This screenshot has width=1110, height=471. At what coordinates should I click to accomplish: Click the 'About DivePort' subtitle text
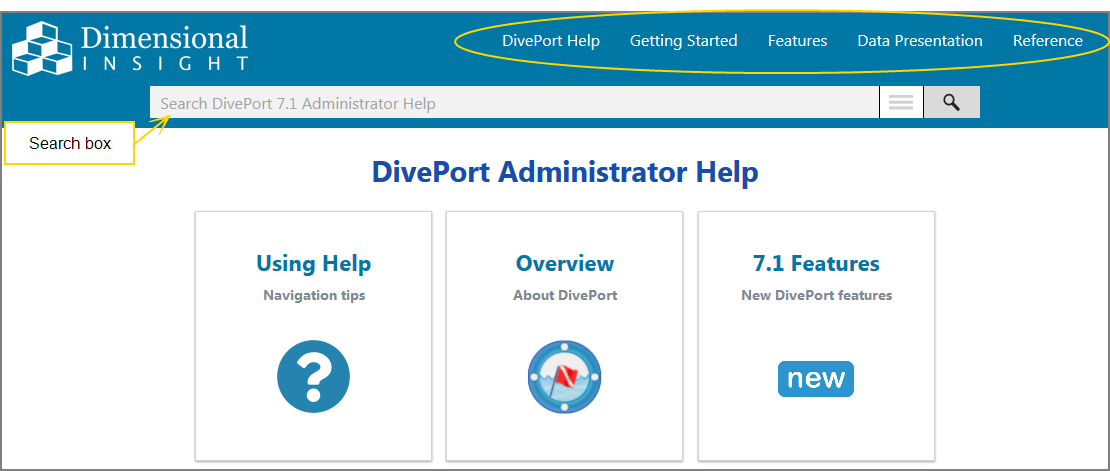tap(565, 295)
